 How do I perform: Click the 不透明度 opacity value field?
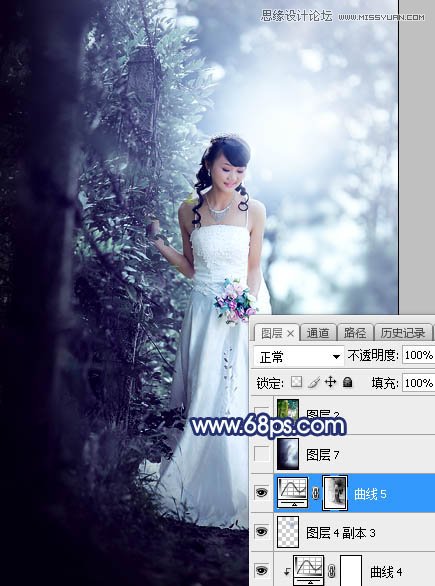[x=419, y=355]
